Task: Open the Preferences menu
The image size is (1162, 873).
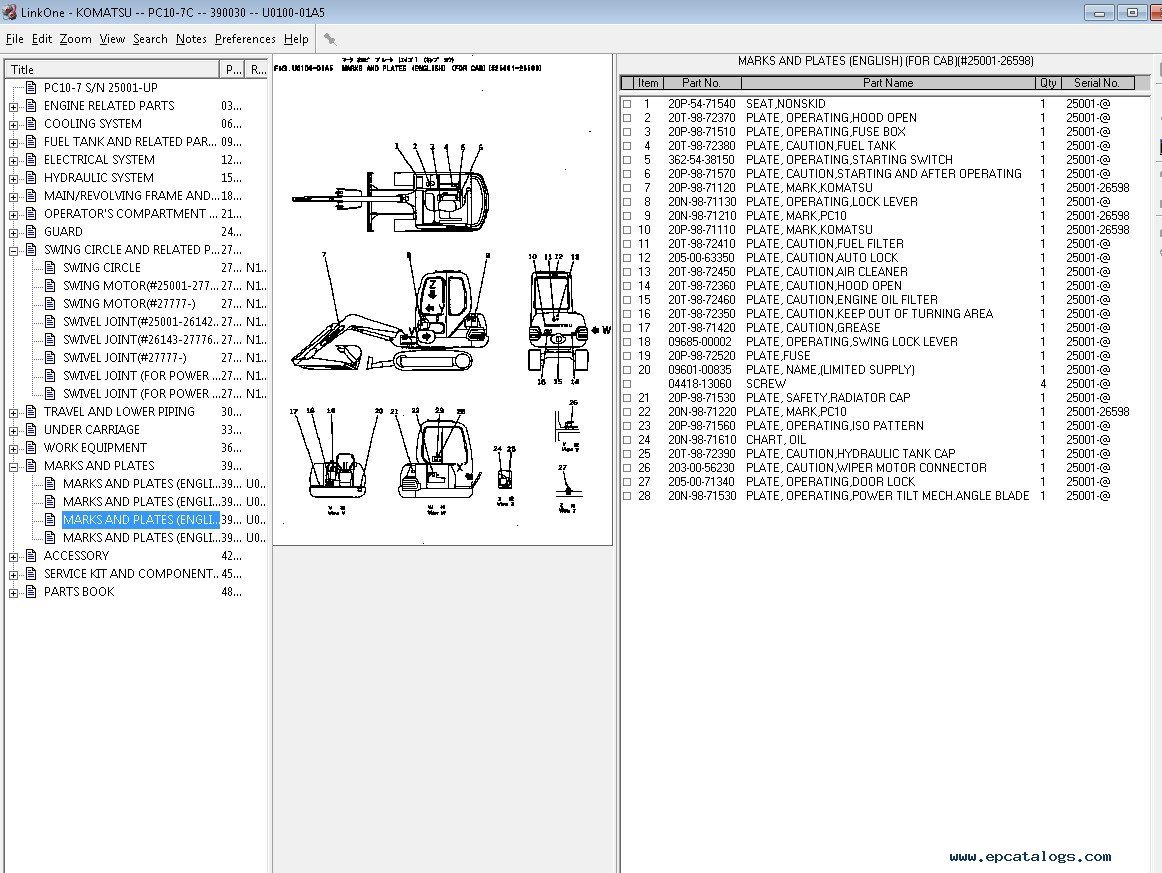Action: 245,39
